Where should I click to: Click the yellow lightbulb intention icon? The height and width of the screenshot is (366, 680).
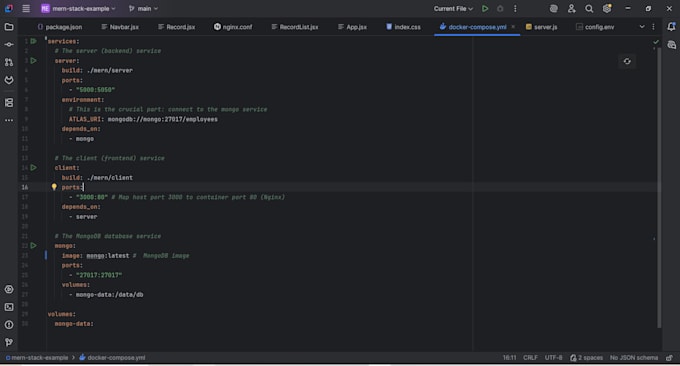point(54,187)
